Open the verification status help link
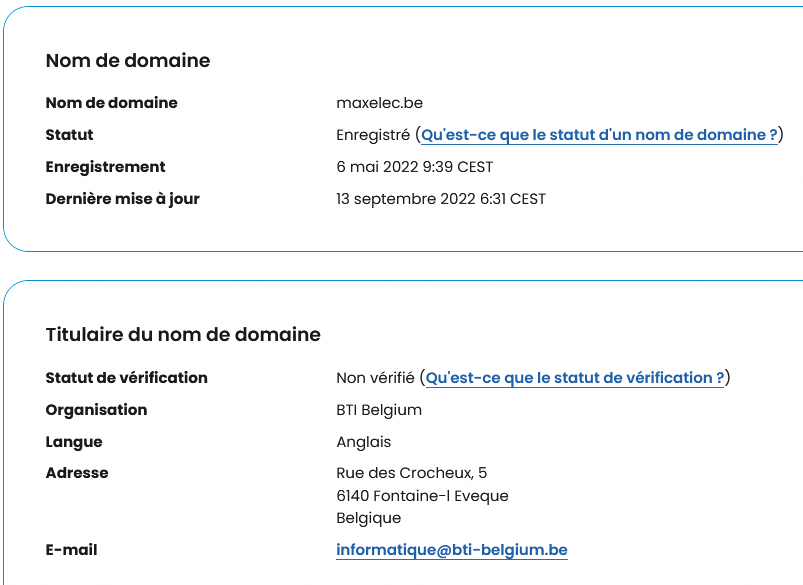Screen dimensions: 803x585 tap(575, 378)
